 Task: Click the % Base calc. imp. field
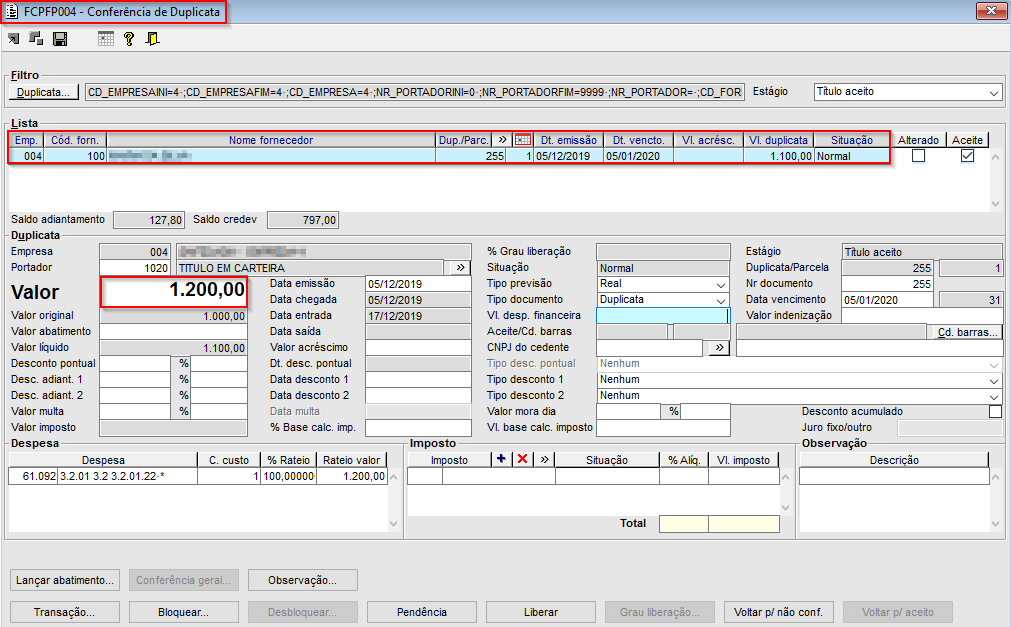click(x=418, y=428)
